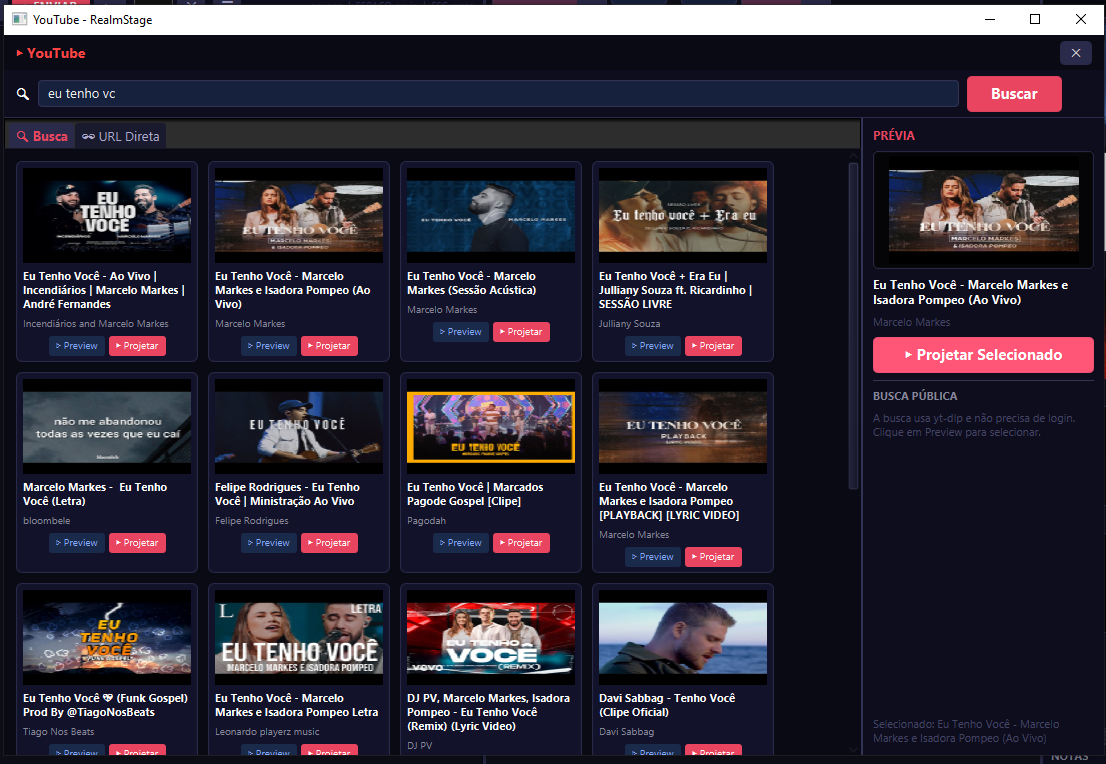Projetar the PLAYBACK LYRIC VIDEO result
This screenshot has width=1106, height=764.
pos(712,557)
